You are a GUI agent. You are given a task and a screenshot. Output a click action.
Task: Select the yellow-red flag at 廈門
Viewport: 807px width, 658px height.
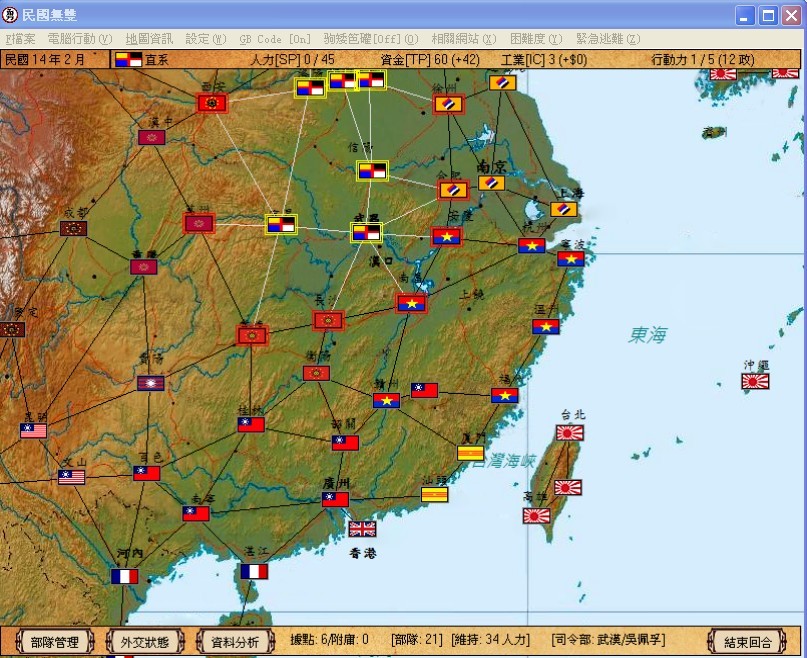click(470, 453)
